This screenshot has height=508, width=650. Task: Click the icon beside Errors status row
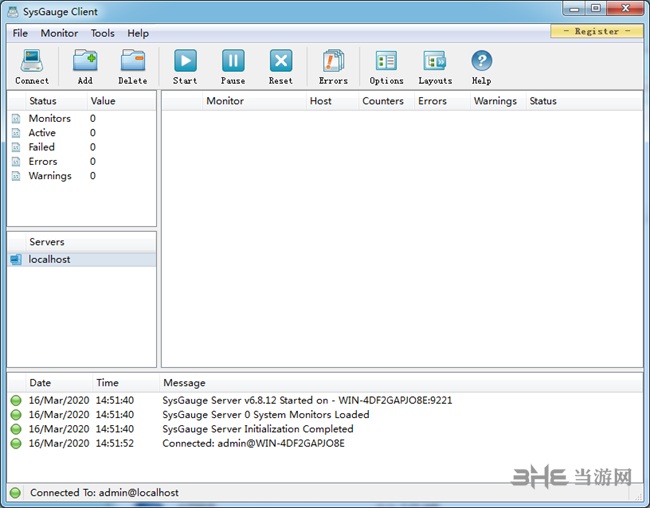click(x=16, y=162)
